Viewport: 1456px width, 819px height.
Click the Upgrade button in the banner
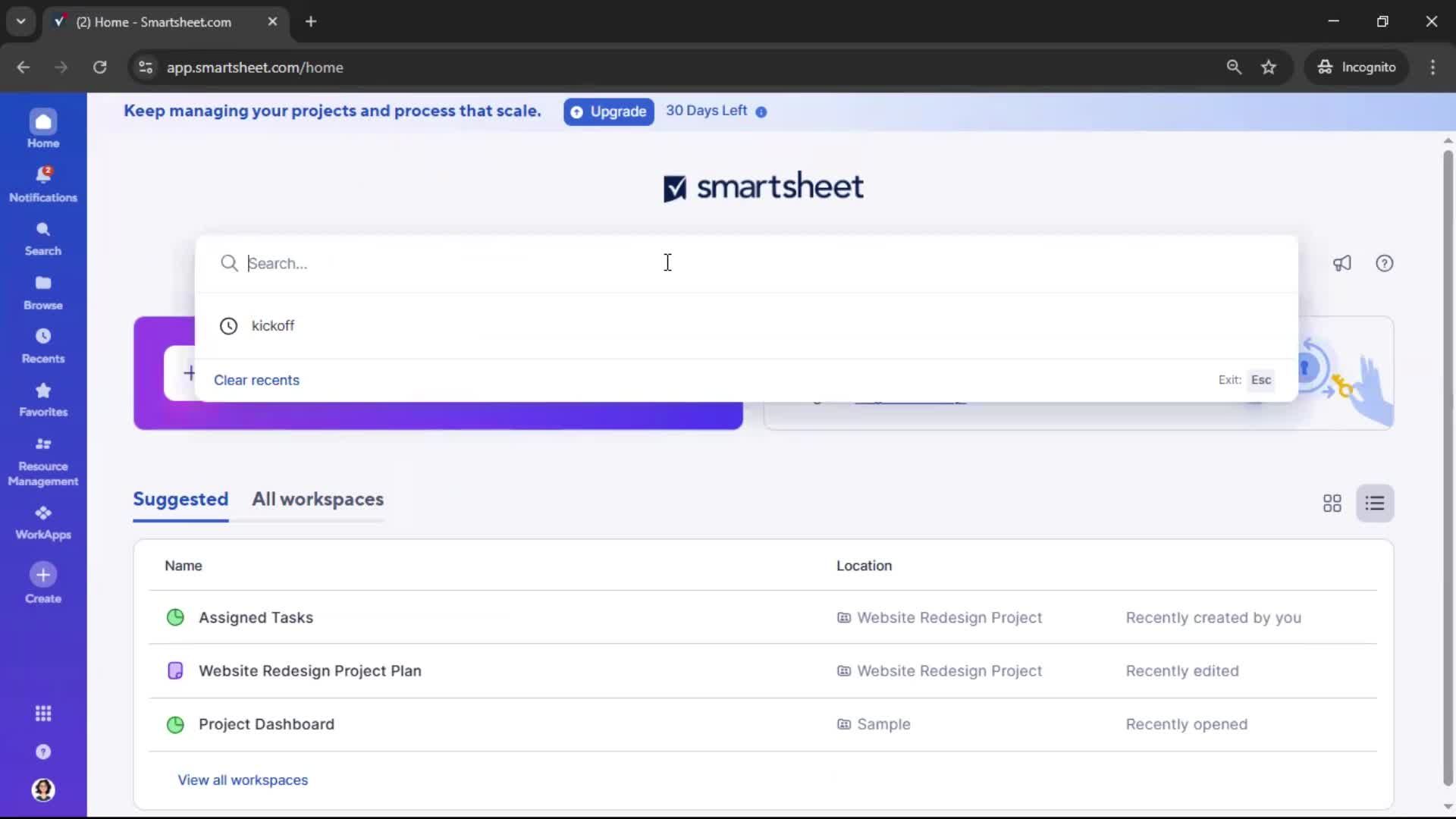608,111
